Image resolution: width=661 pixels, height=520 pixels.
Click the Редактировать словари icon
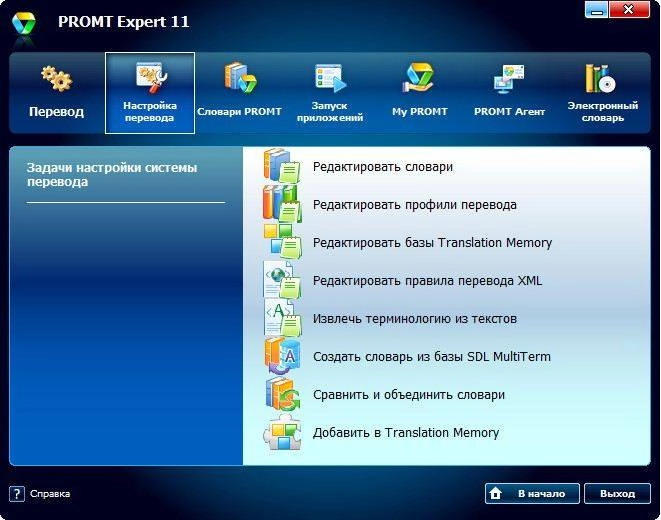[x=282, y=166]
